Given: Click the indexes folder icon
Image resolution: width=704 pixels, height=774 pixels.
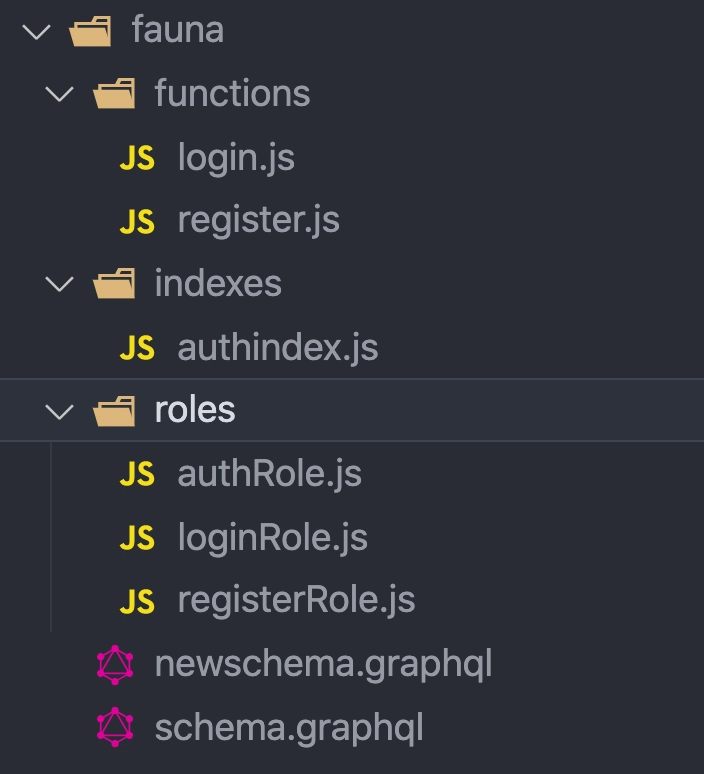Looking at the screenshot, I should [114, 283].
